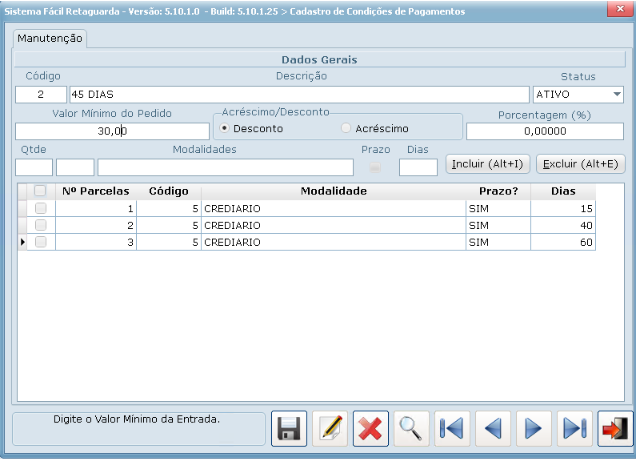The width and height of the screenshot is (638, 459).
Task: Click the Incluir (Alt+I) button
Action: (487, 164)
